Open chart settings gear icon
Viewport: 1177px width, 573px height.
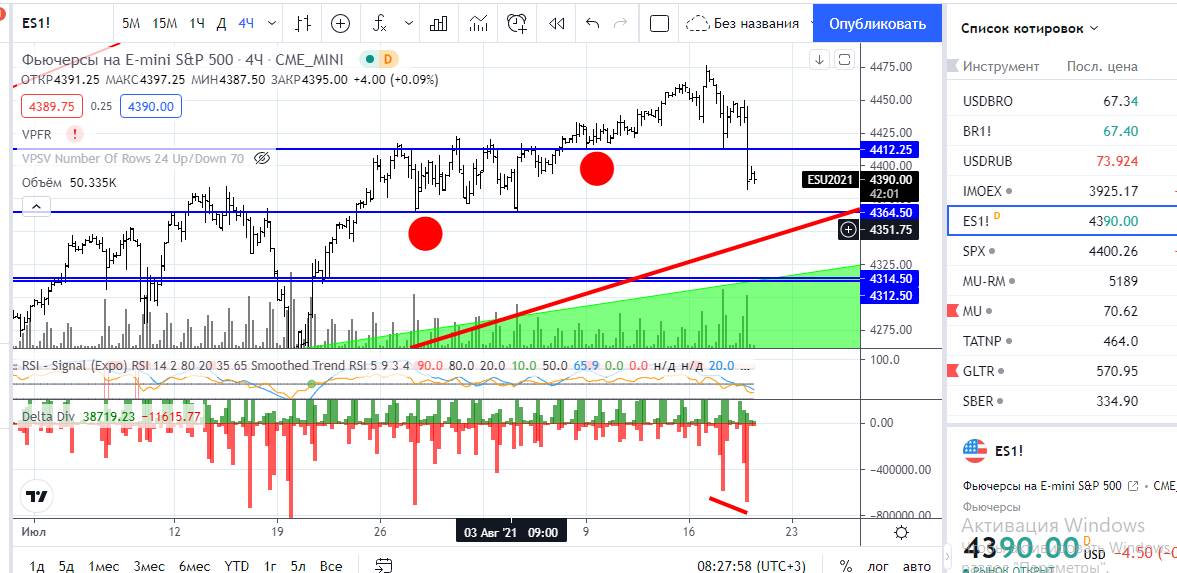point(902,532)
